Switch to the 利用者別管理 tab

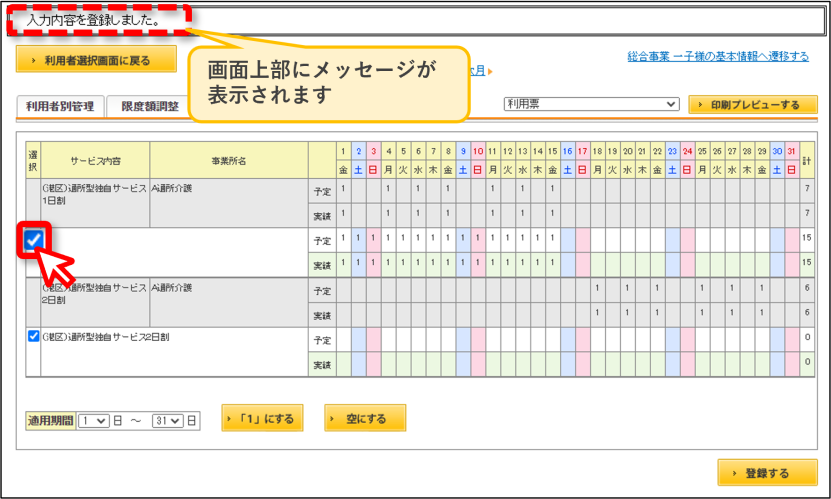click(60, 106)
